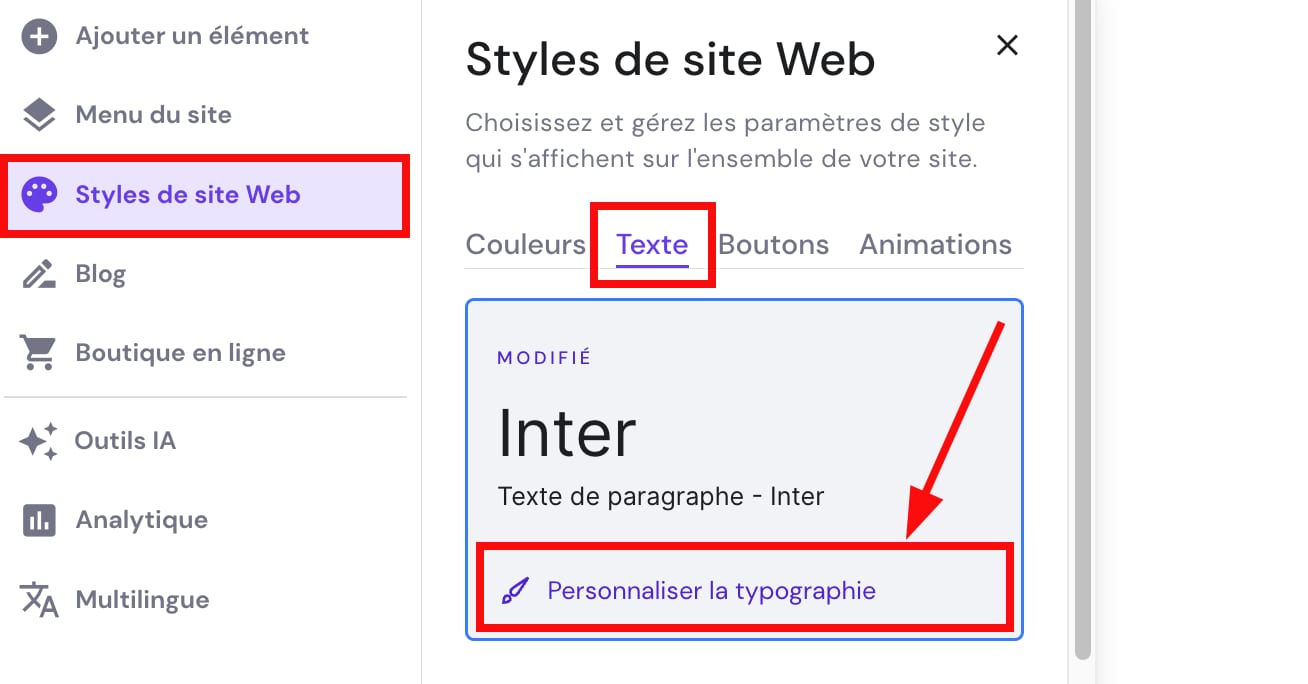Open the Boutons tab
Screen dimensions: 1308x684
click(775, 244)
